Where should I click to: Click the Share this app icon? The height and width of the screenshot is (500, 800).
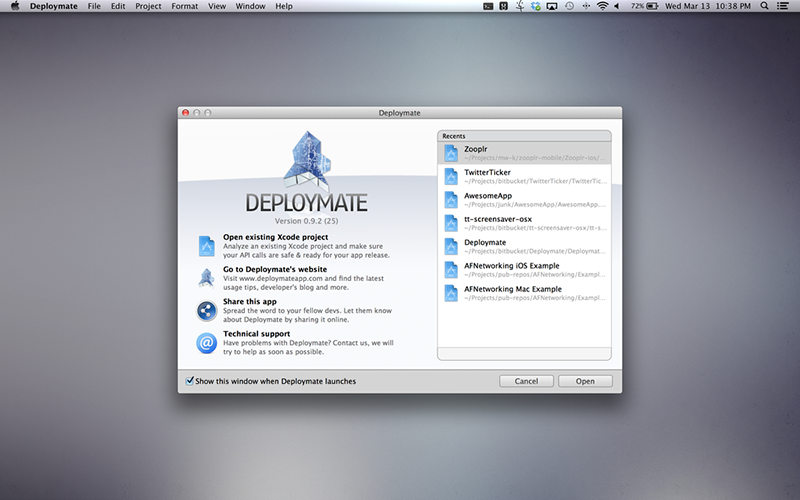pyautogui.click(x=207, y=311)
